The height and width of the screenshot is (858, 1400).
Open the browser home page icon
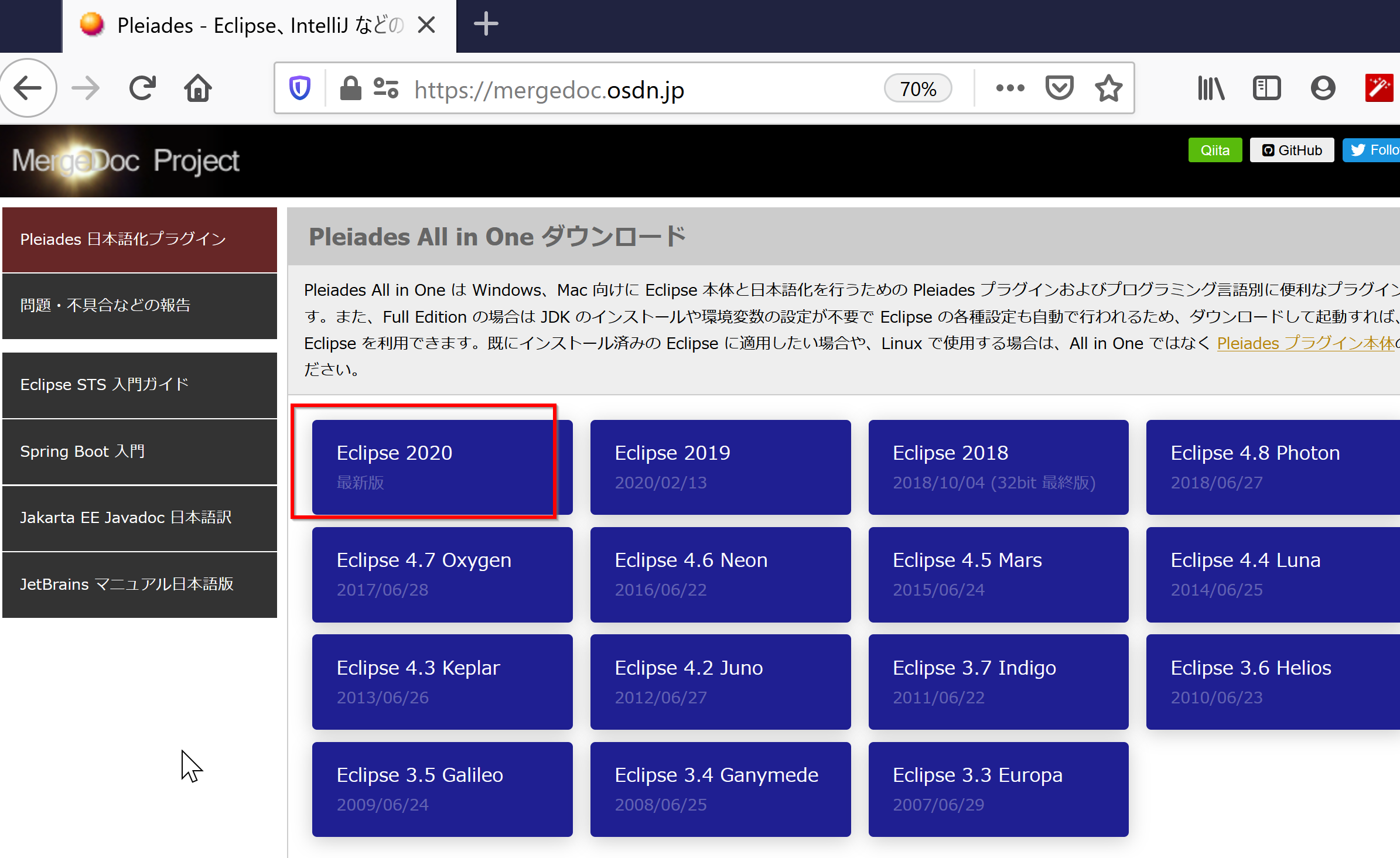pos(198,88)
